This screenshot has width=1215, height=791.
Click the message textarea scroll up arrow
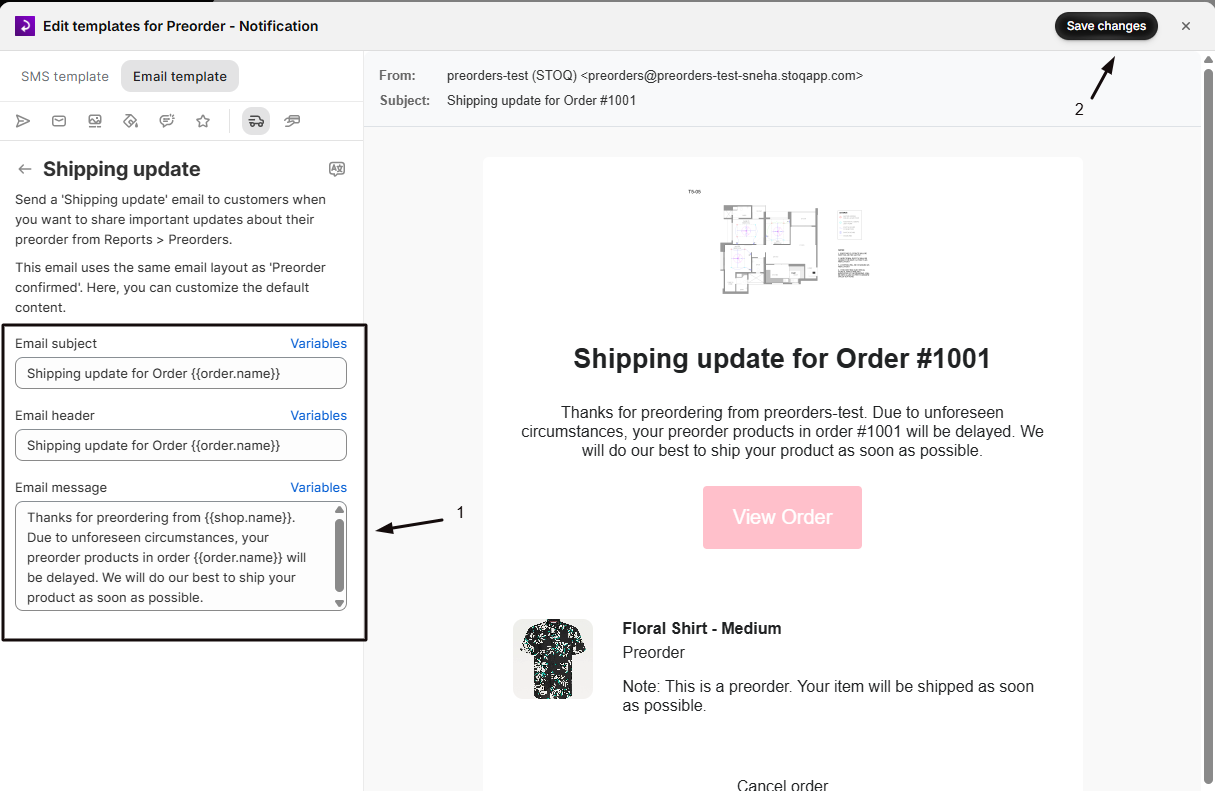point(339,510)
